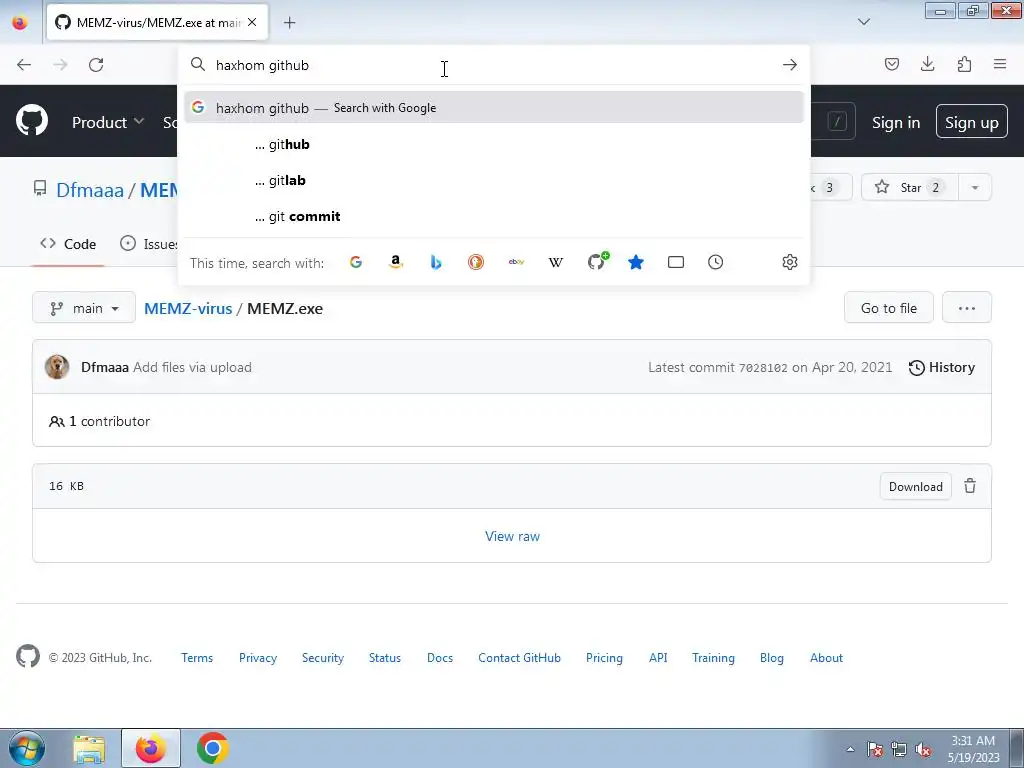Viewport: 1024px width, 768px height.
Task: Open the Pricing footer link
Action: [604, 658]
